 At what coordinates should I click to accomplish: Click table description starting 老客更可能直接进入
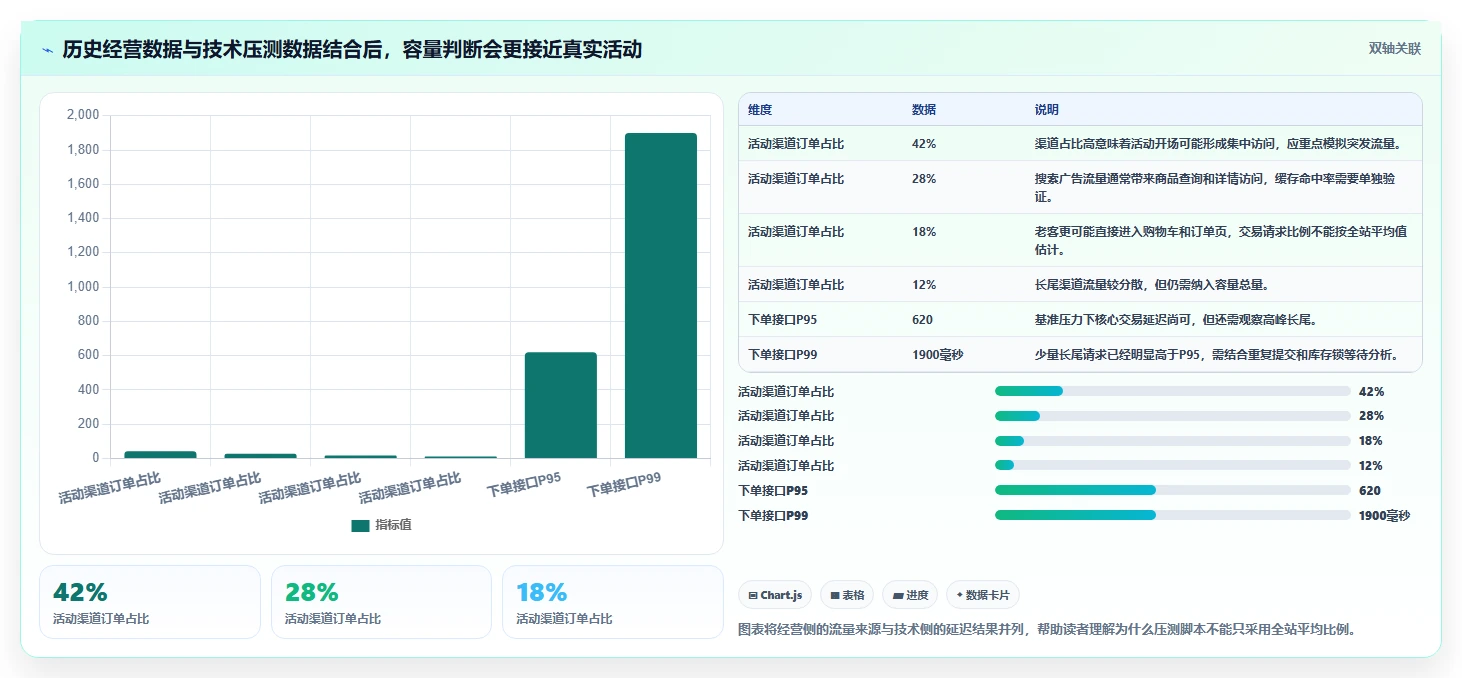[x=1221, y=241]
